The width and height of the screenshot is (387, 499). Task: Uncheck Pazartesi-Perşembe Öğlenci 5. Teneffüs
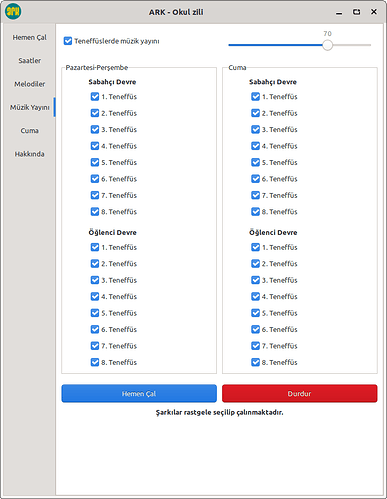coord(95,313)
